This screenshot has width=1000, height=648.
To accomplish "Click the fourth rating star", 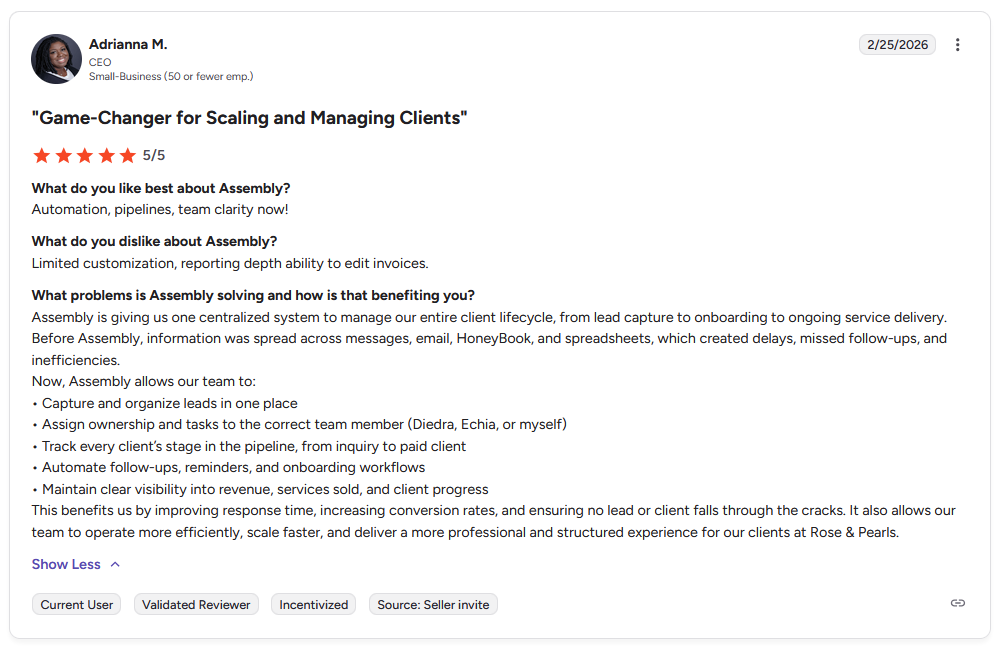I will coord(106,155).
